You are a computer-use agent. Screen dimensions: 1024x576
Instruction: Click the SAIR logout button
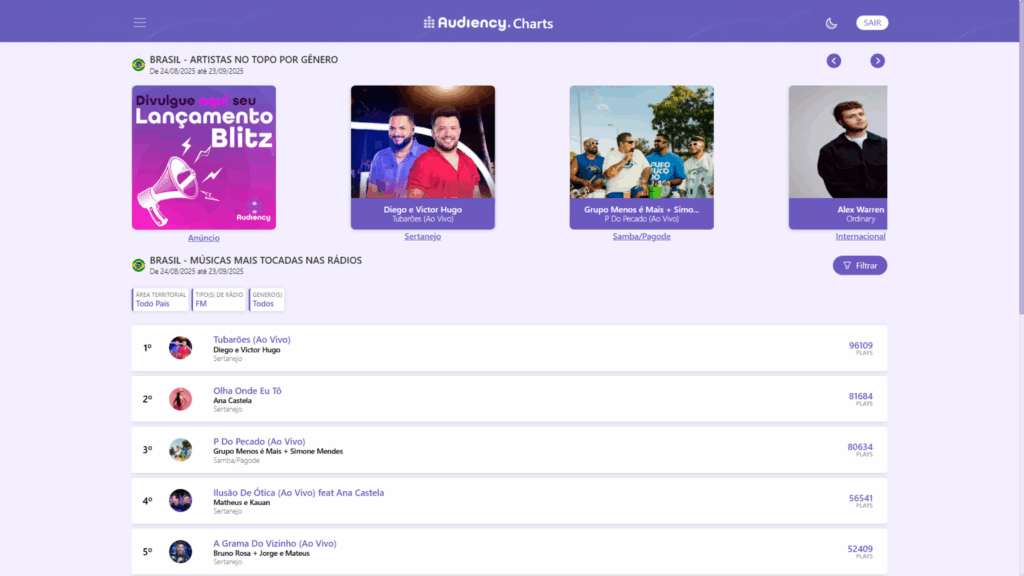point(871,23)
